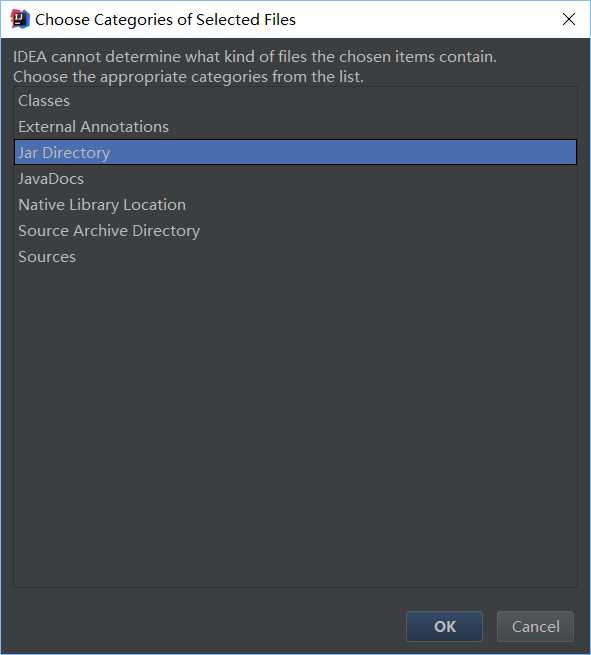Set category to Native Library Location
591x655 pixels.
point(295,205)
